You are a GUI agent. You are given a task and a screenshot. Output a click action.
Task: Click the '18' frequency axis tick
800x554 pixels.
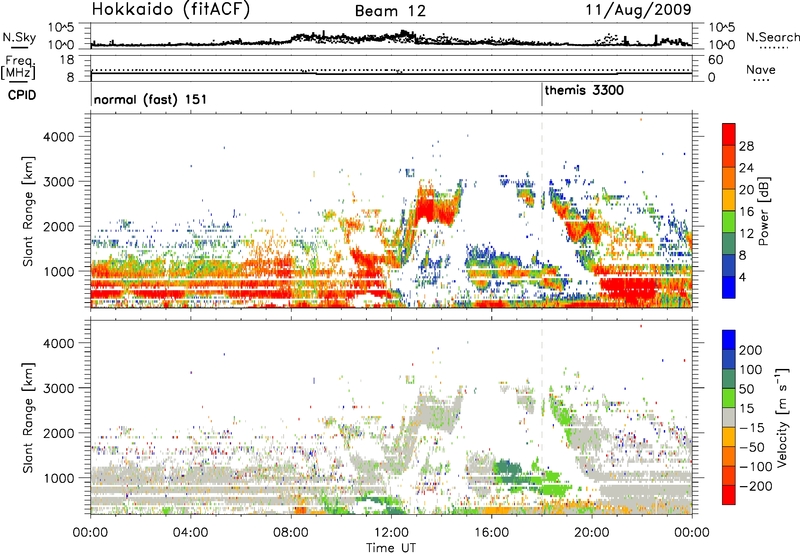coord(67,60)
